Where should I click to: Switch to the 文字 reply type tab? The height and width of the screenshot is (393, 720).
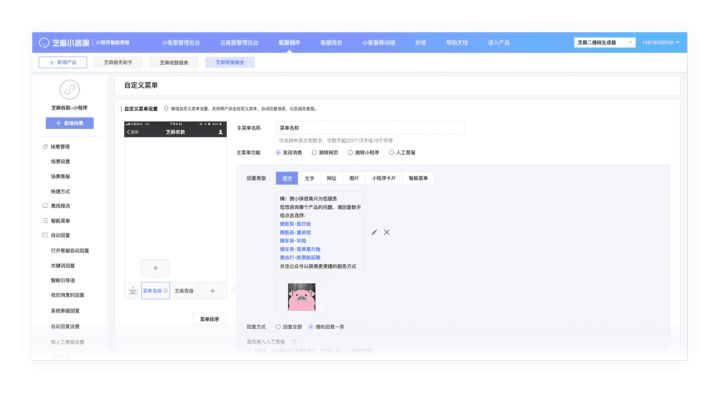(309, 178)
